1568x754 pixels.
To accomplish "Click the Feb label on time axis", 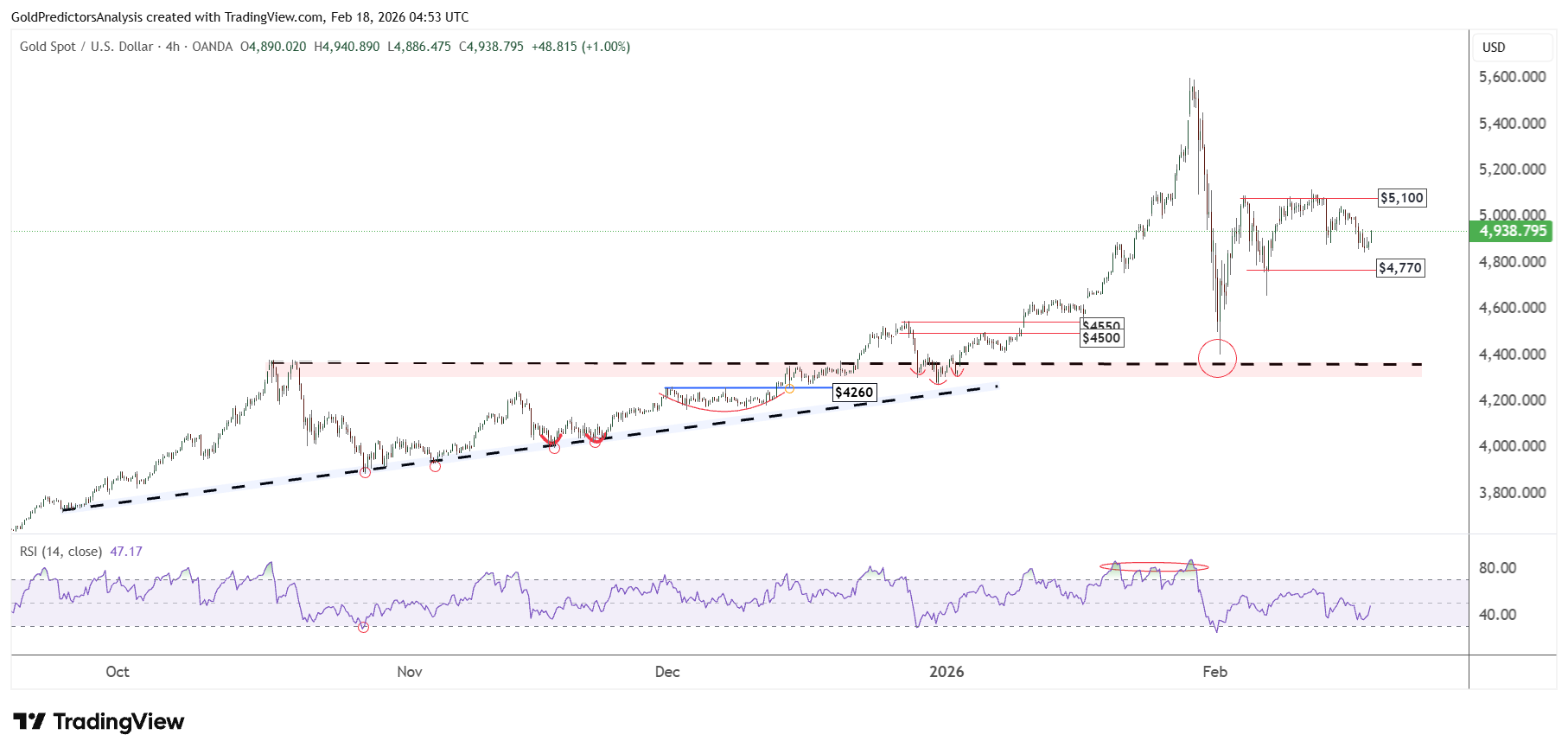I will click(x=1214, y=672).
